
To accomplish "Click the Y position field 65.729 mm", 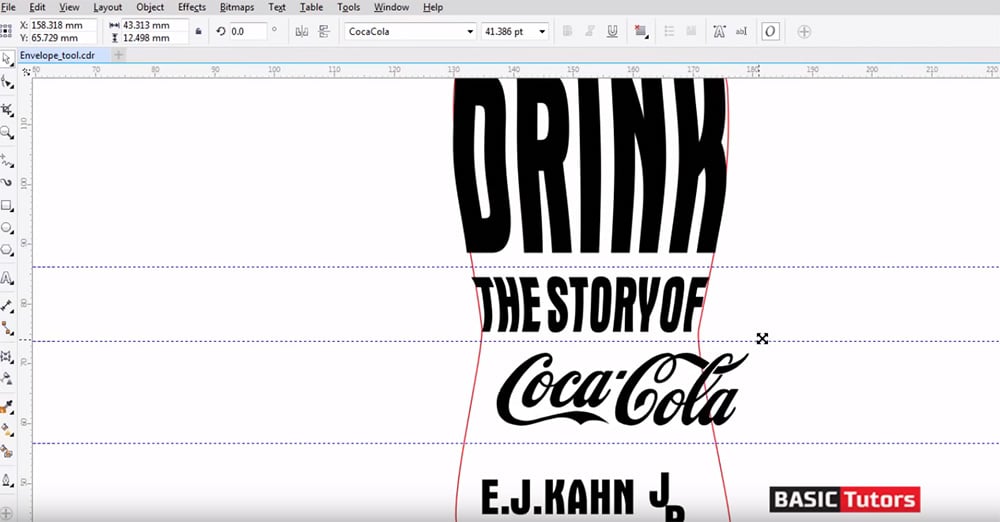I will [63, 38].
